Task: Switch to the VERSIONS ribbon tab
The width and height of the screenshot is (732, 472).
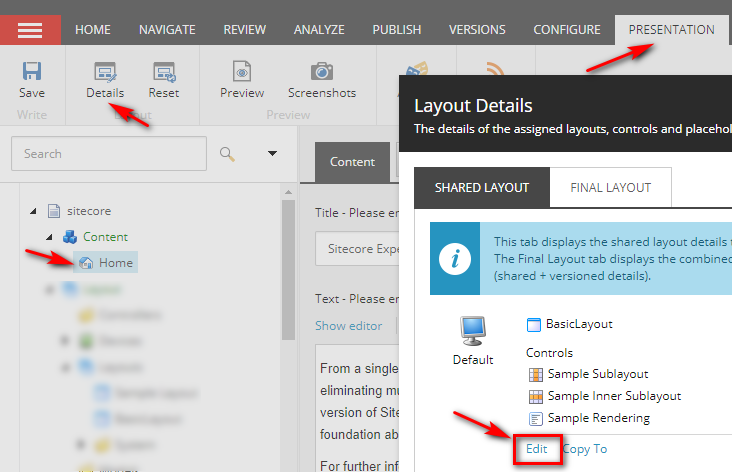Action: [477, 30]
